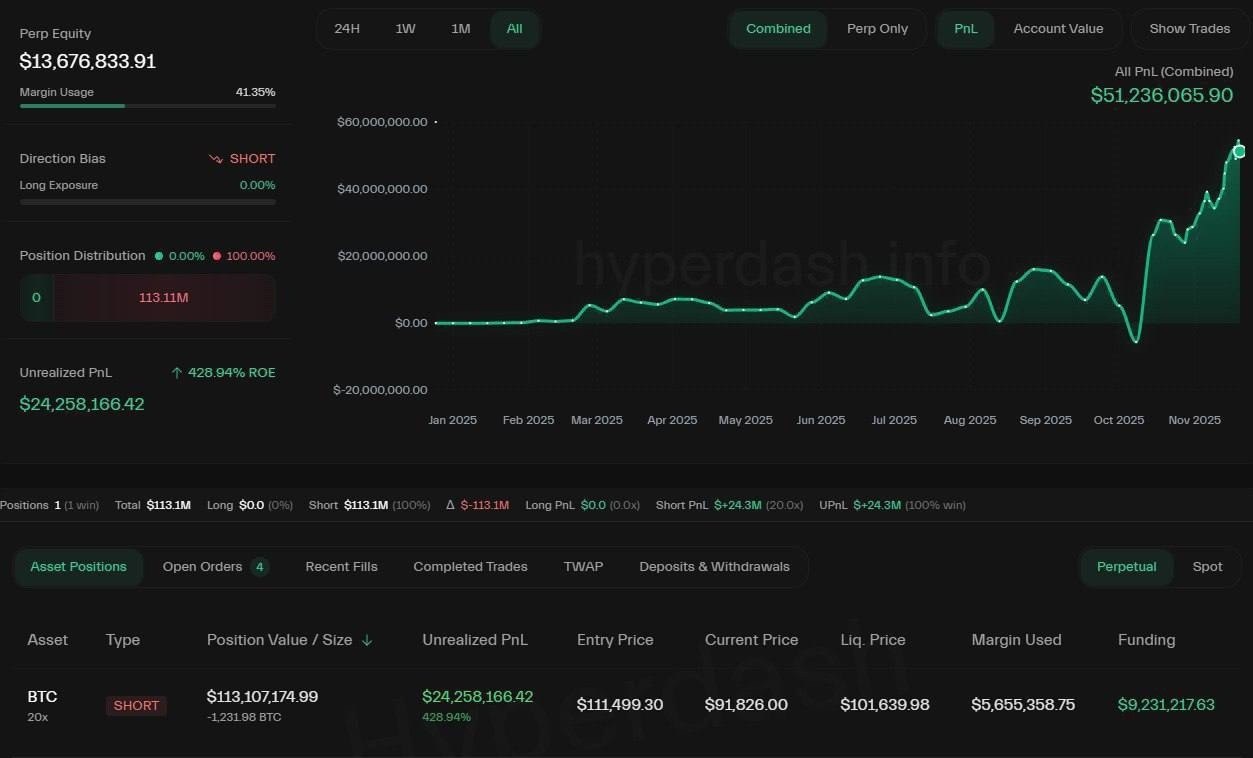Click the sort arrow next to Position Value

point(367,640)
